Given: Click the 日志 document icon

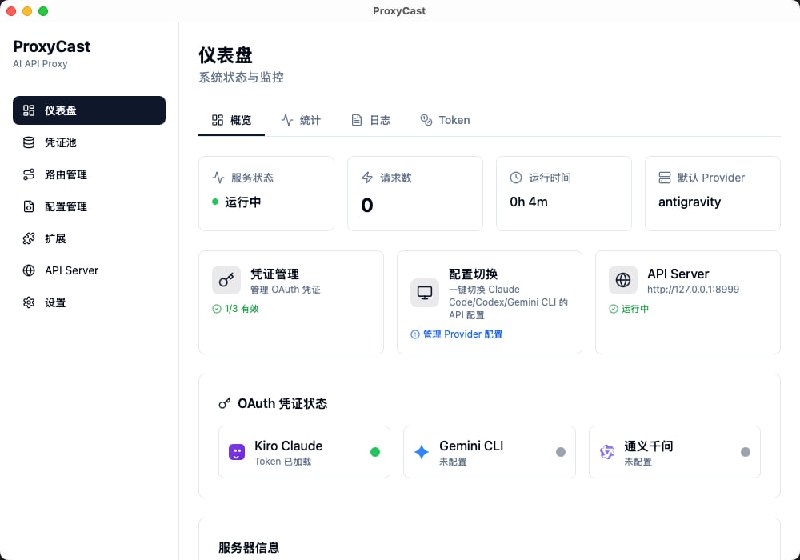Looking at the screenshot, I should pyautogui.click(x=357, y=120).
